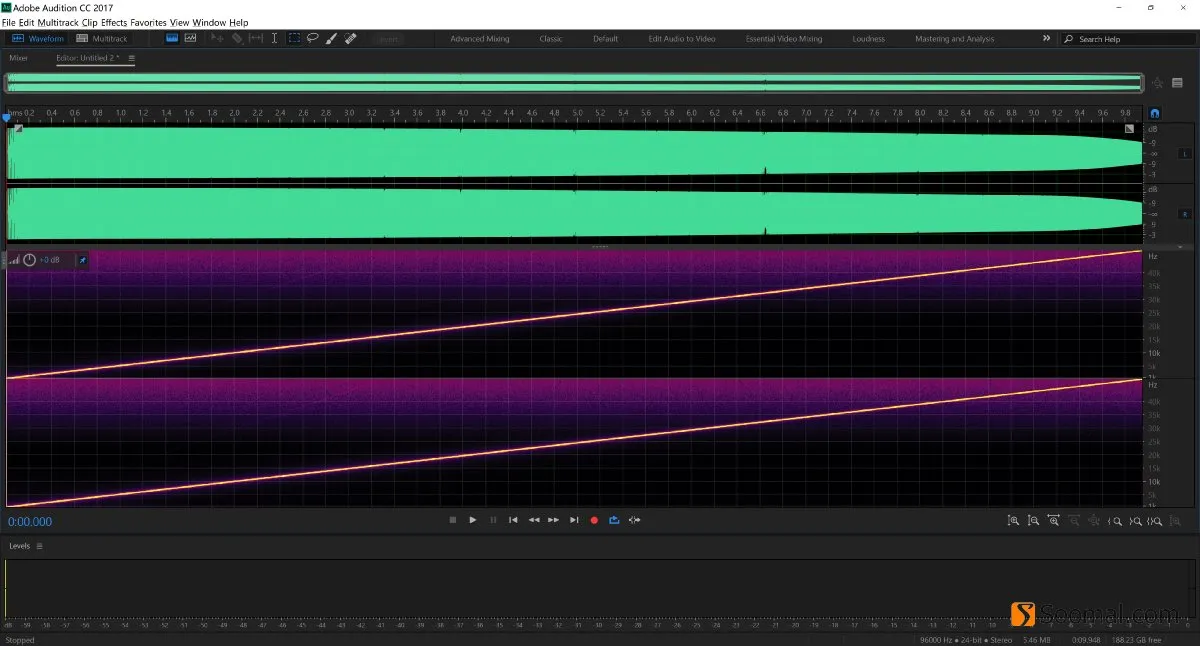Select the Marquee Selection tool

[294, 38]
